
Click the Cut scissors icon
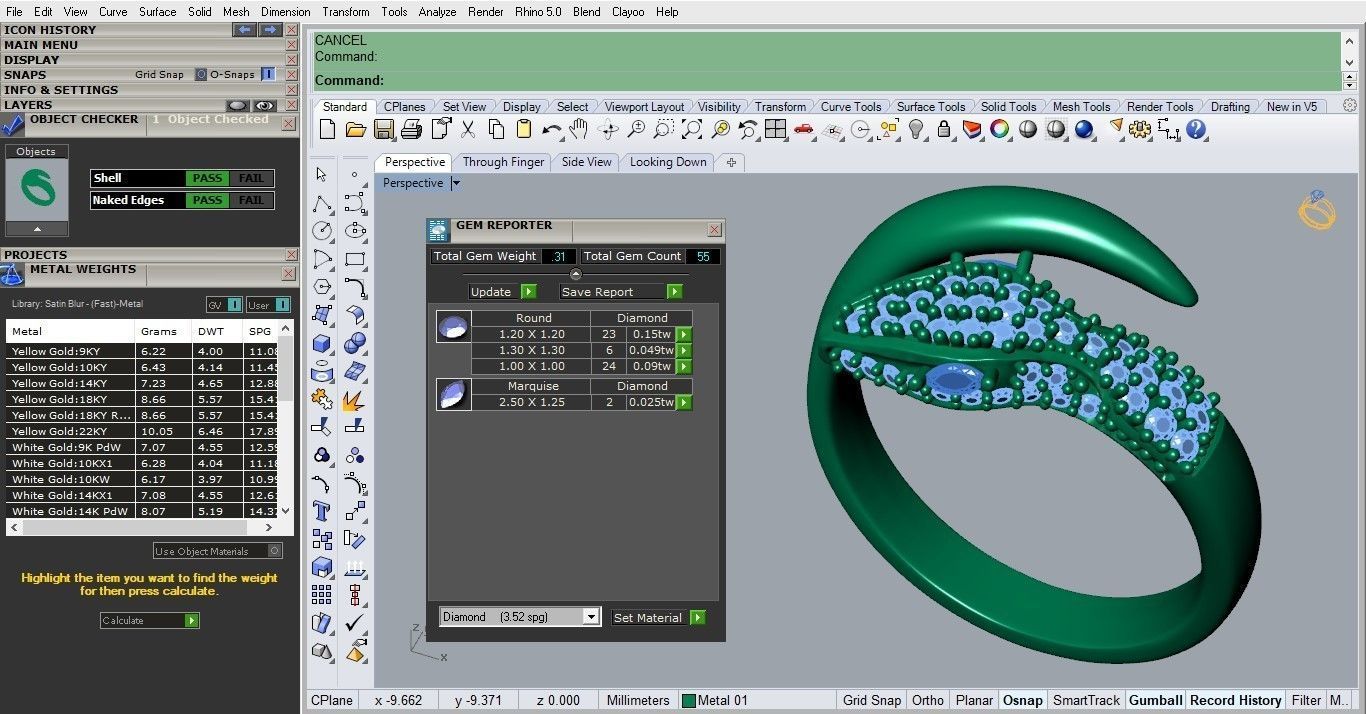468,129
